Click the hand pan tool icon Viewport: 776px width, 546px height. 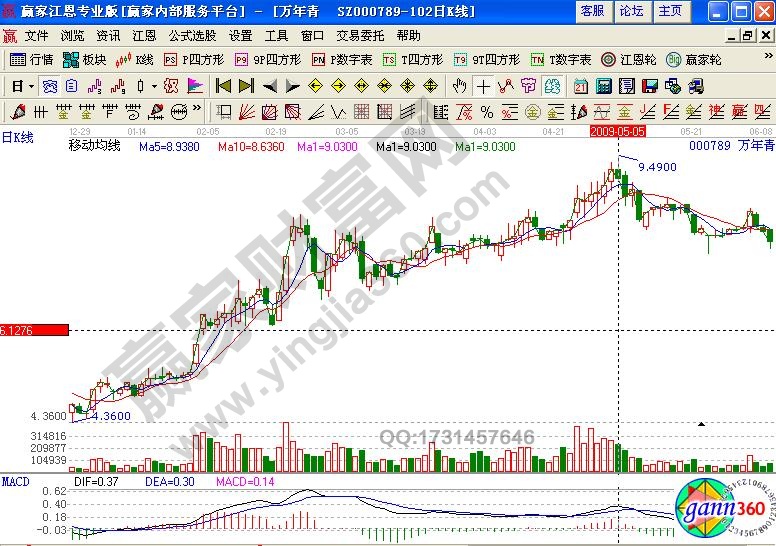pos(460,85)
